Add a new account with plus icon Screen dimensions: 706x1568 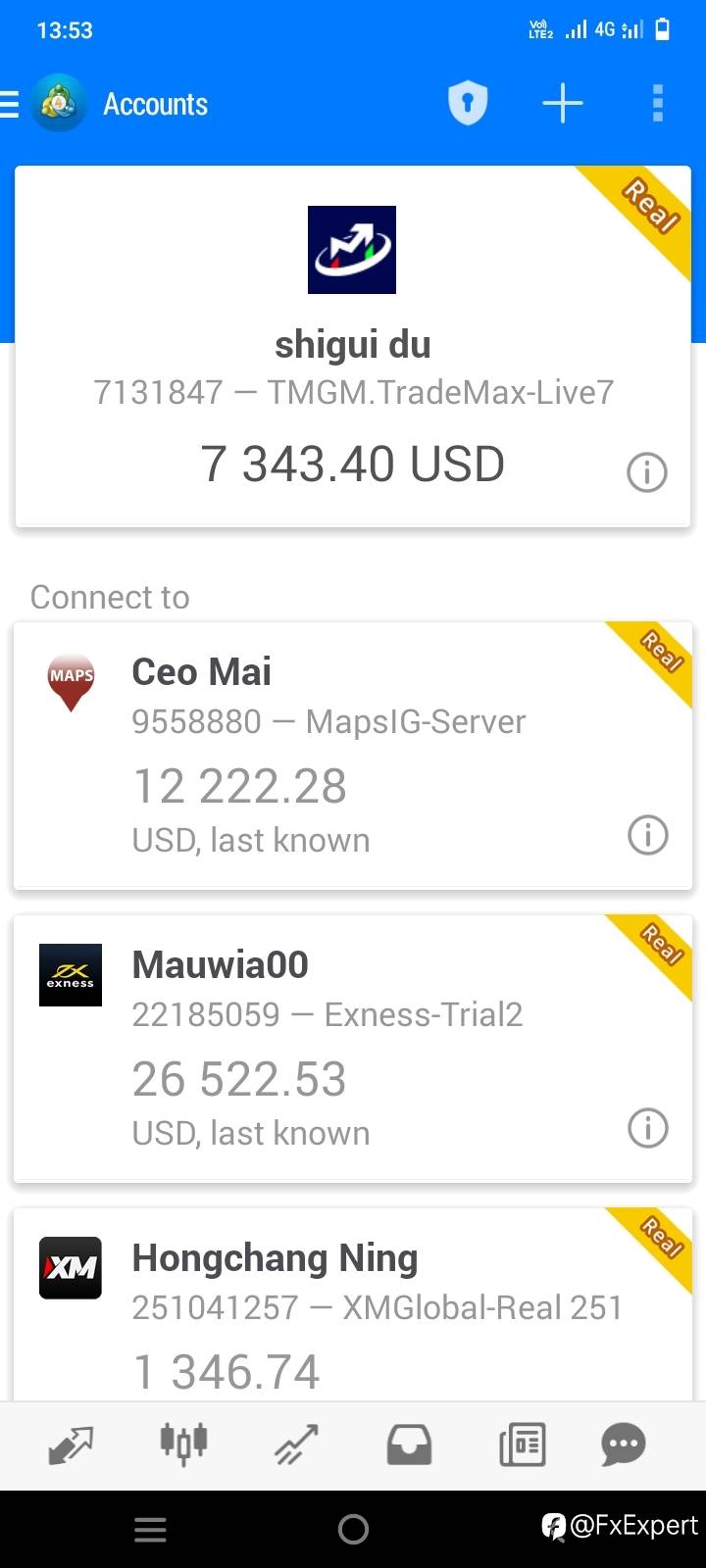click(563, 103)
